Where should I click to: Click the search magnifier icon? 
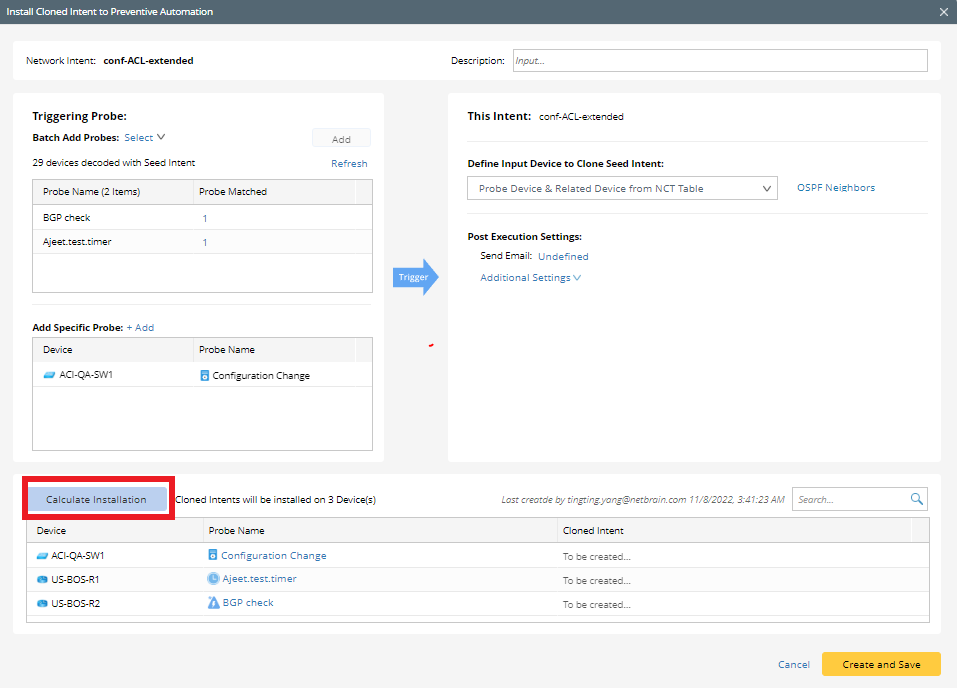[916, 498]
